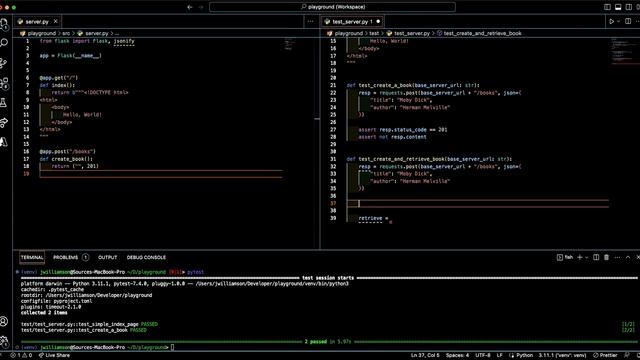640x360 pixels.
Task: Toggle the bottom panel layout icon
Action: [618, 7]
